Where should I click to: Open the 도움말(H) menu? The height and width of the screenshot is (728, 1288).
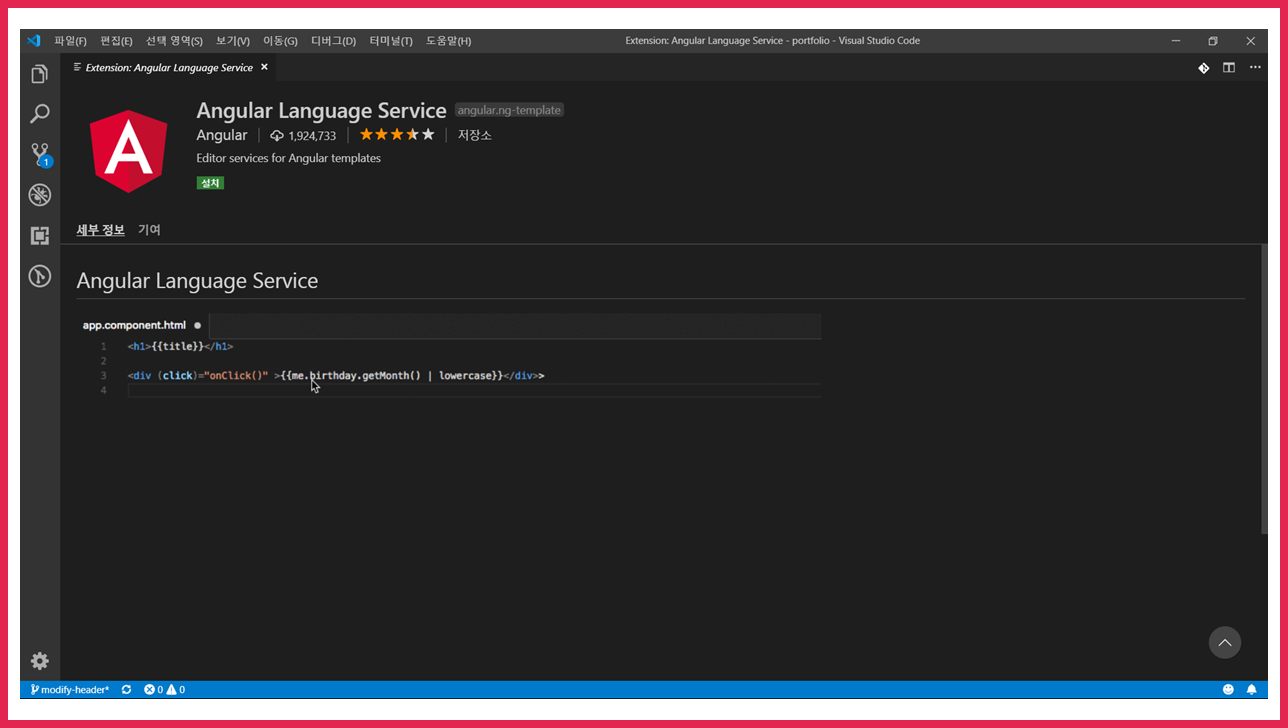[449, 41]
